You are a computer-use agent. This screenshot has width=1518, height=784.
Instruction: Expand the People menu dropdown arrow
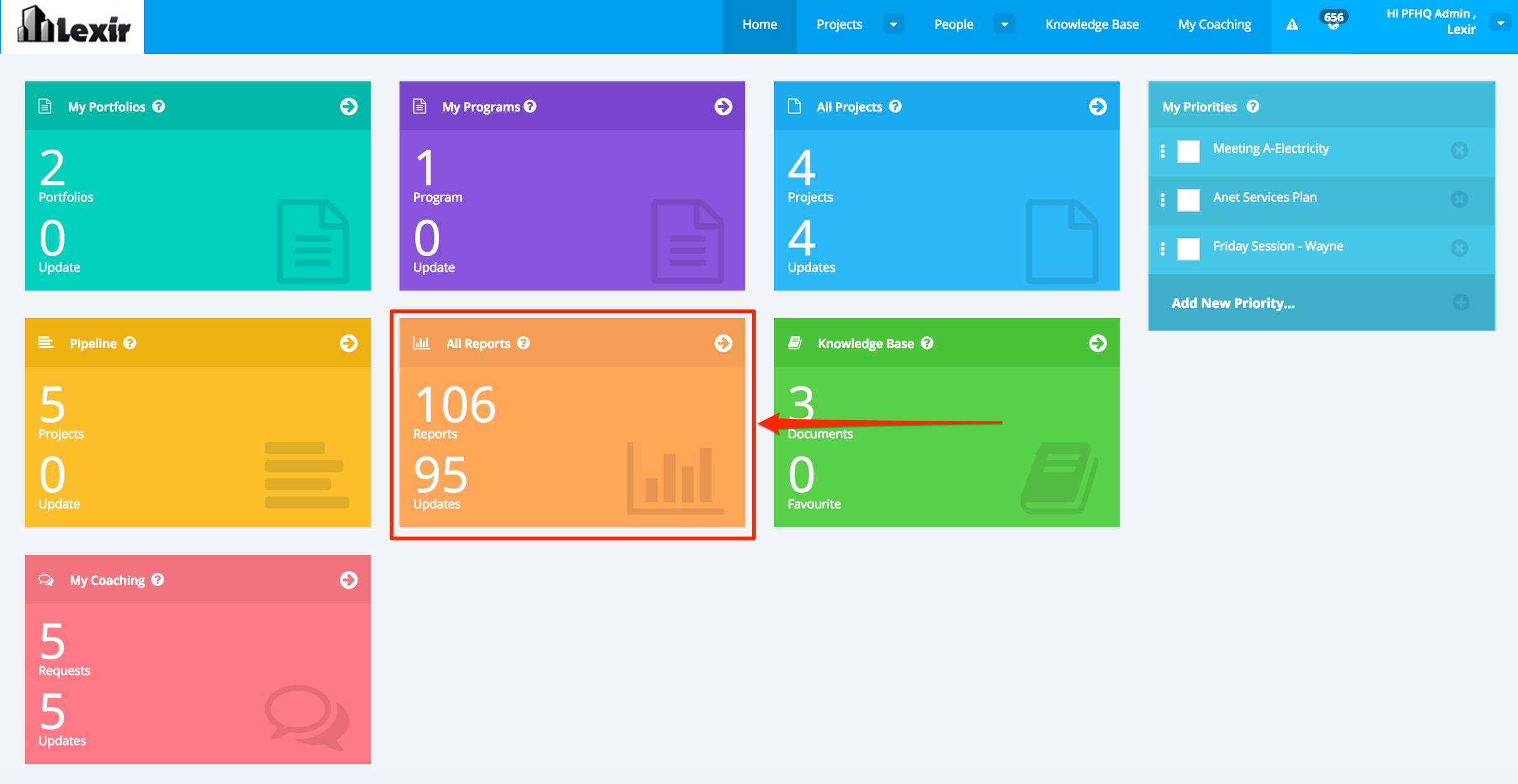[1004, 24]
